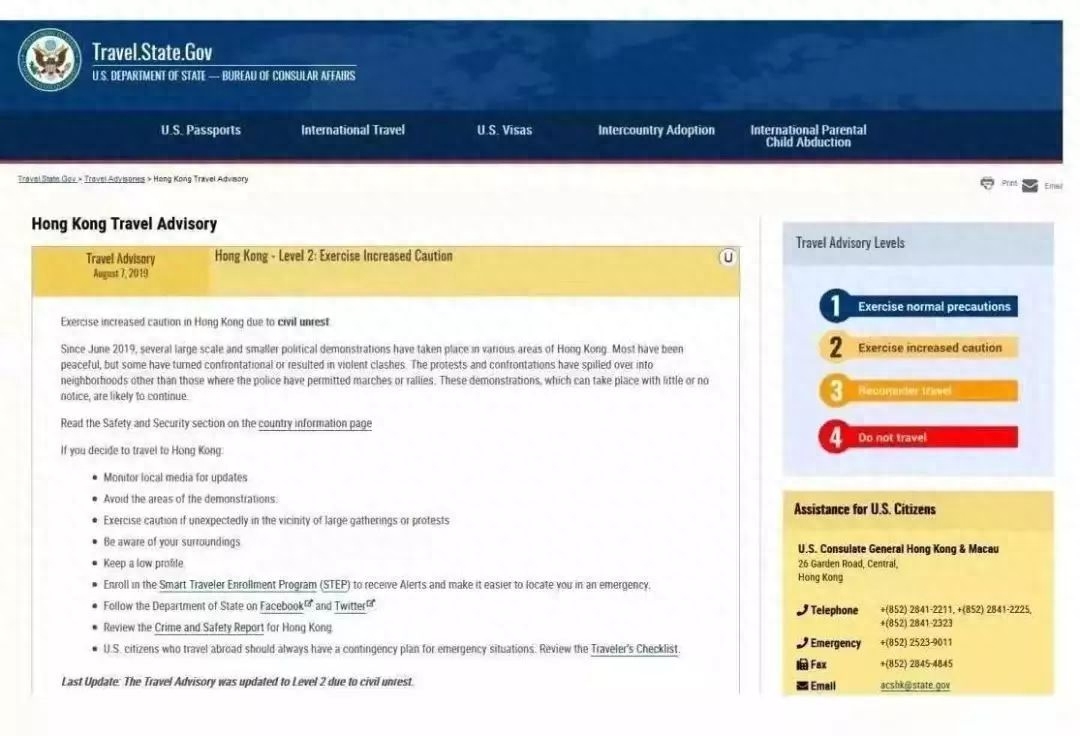1080x736 pixels.
Task: Click the printer icon
Action: point(987,183)
